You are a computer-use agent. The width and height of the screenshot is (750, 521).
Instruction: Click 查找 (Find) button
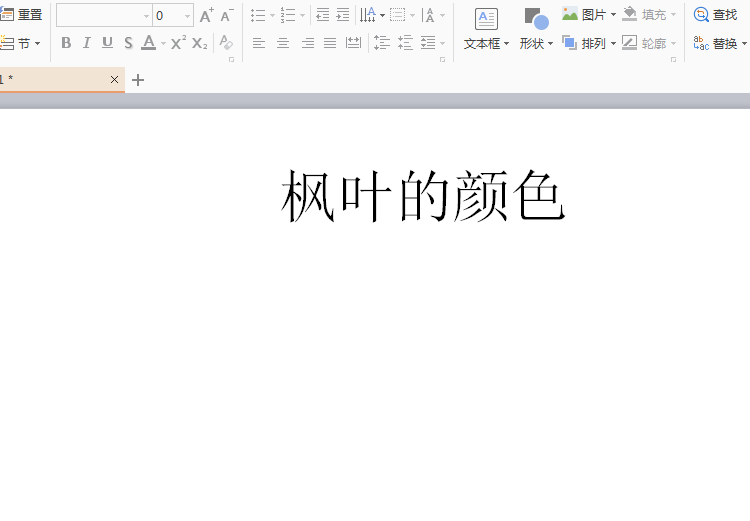(x=716, y=15)
